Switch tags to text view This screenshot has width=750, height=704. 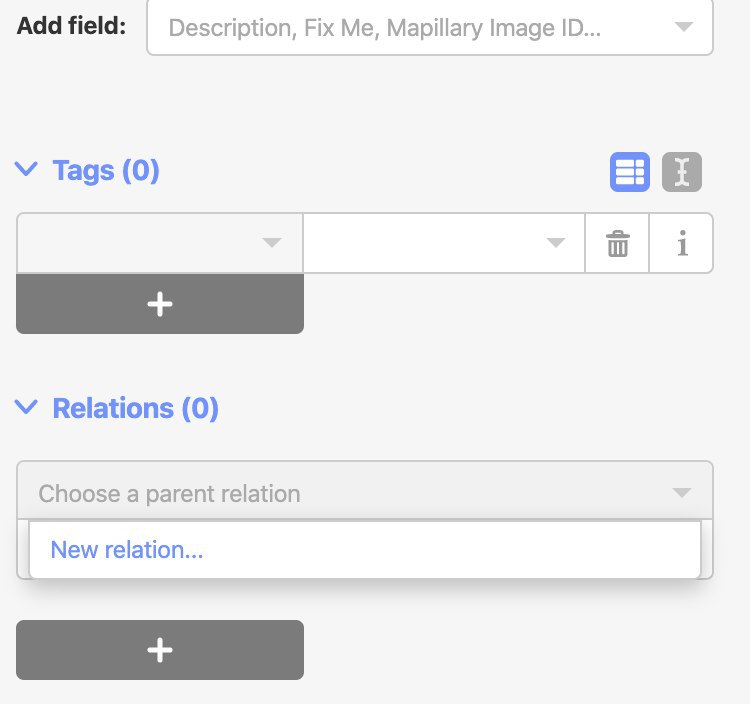tap(682, 172)
